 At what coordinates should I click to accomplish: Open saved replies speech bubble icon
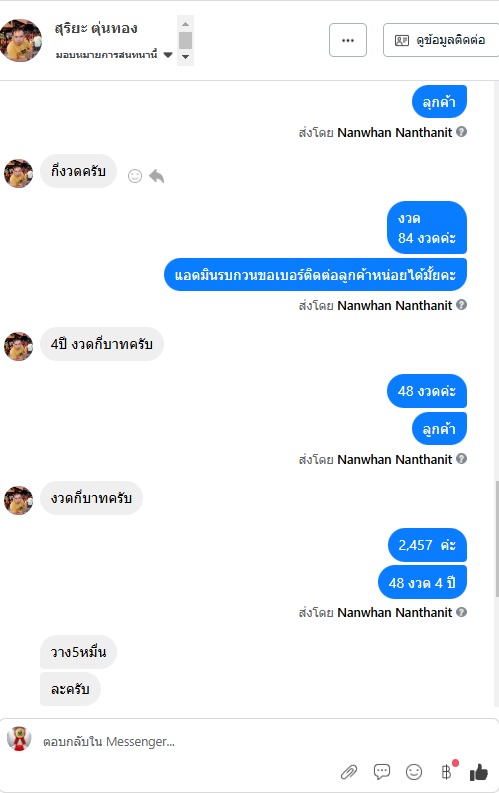point(382,772)
